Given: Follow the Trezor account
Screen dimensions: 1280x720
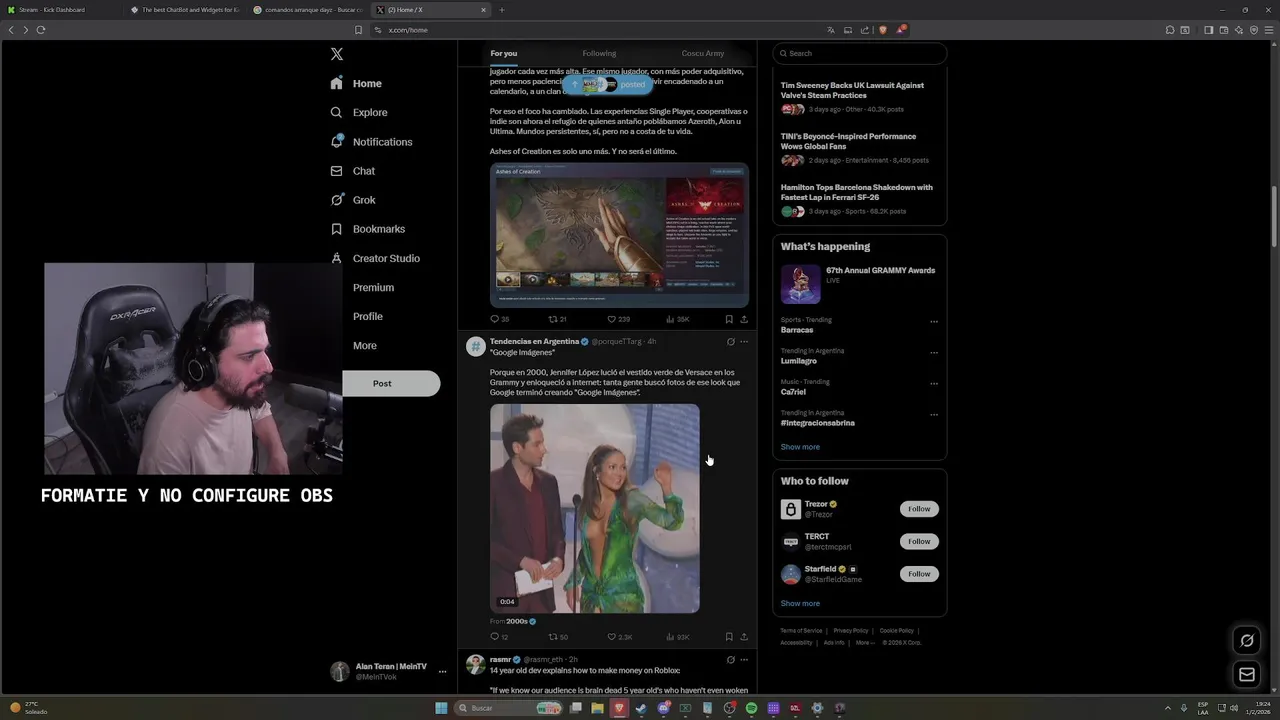Looking at the screenshot, I should (x=919, y=509).
